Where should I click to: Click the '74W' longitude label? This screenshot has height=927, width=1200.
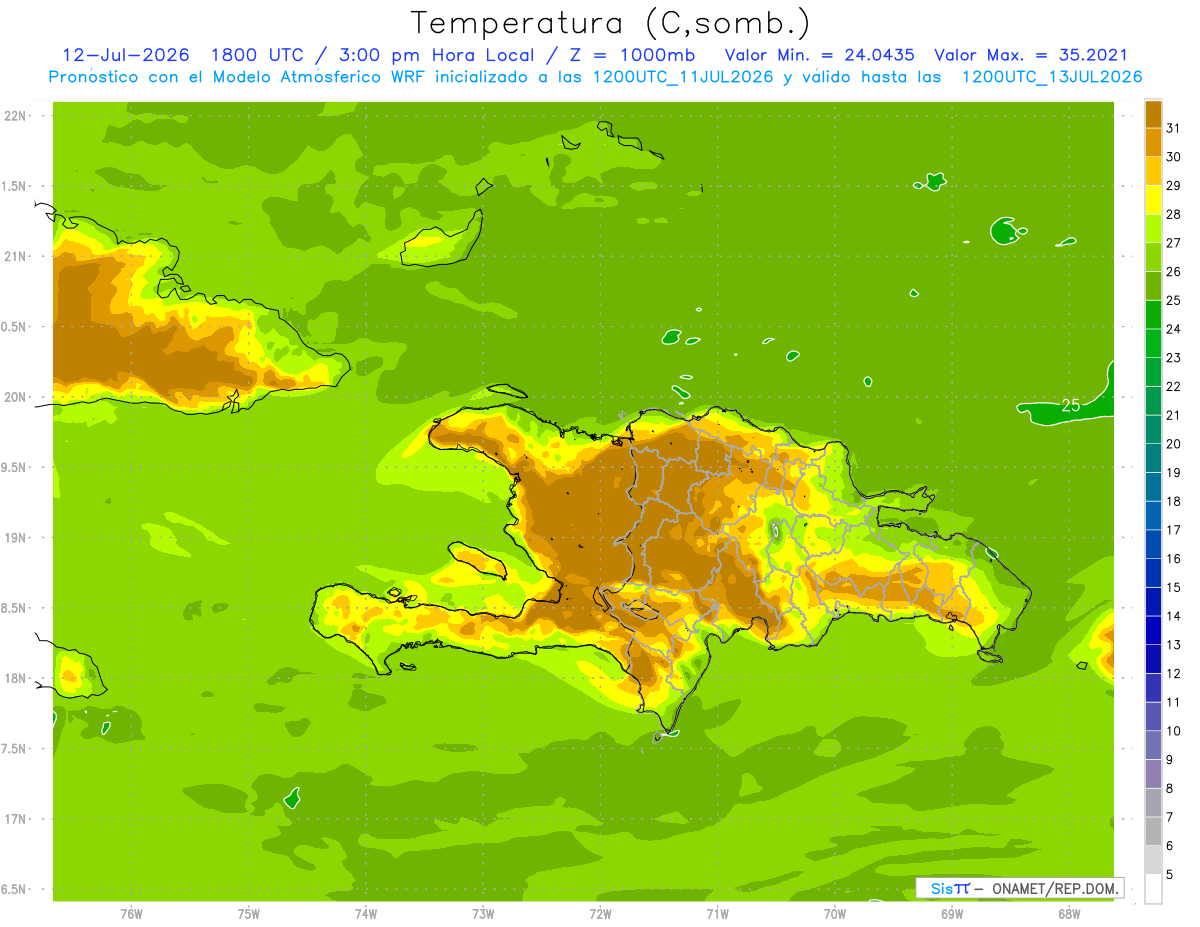tap(365, 913)
